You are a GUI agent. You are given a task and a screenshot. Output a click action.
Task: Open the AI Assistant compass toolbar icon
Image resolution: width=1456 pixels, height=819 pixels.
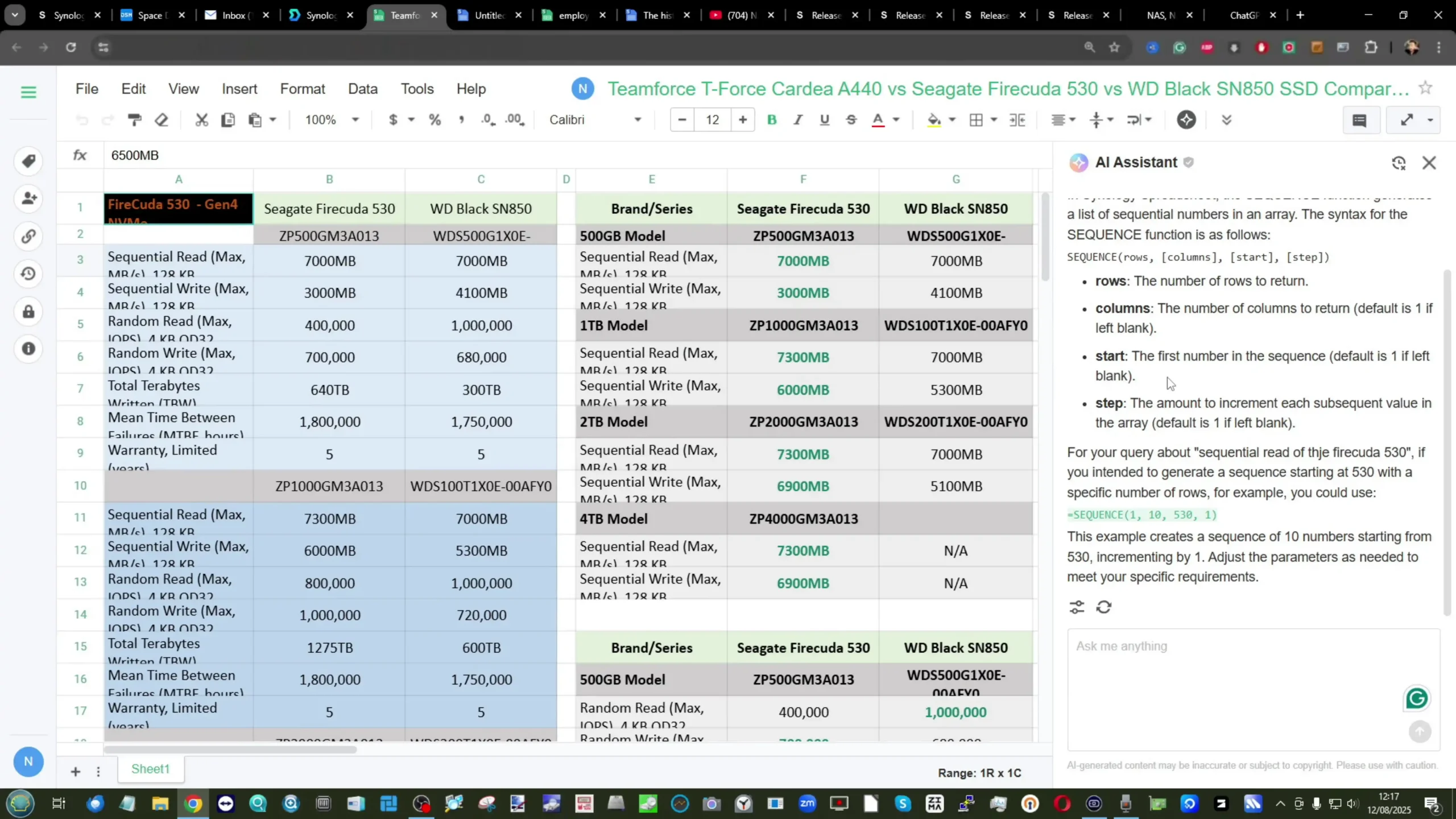[1186, 120]
